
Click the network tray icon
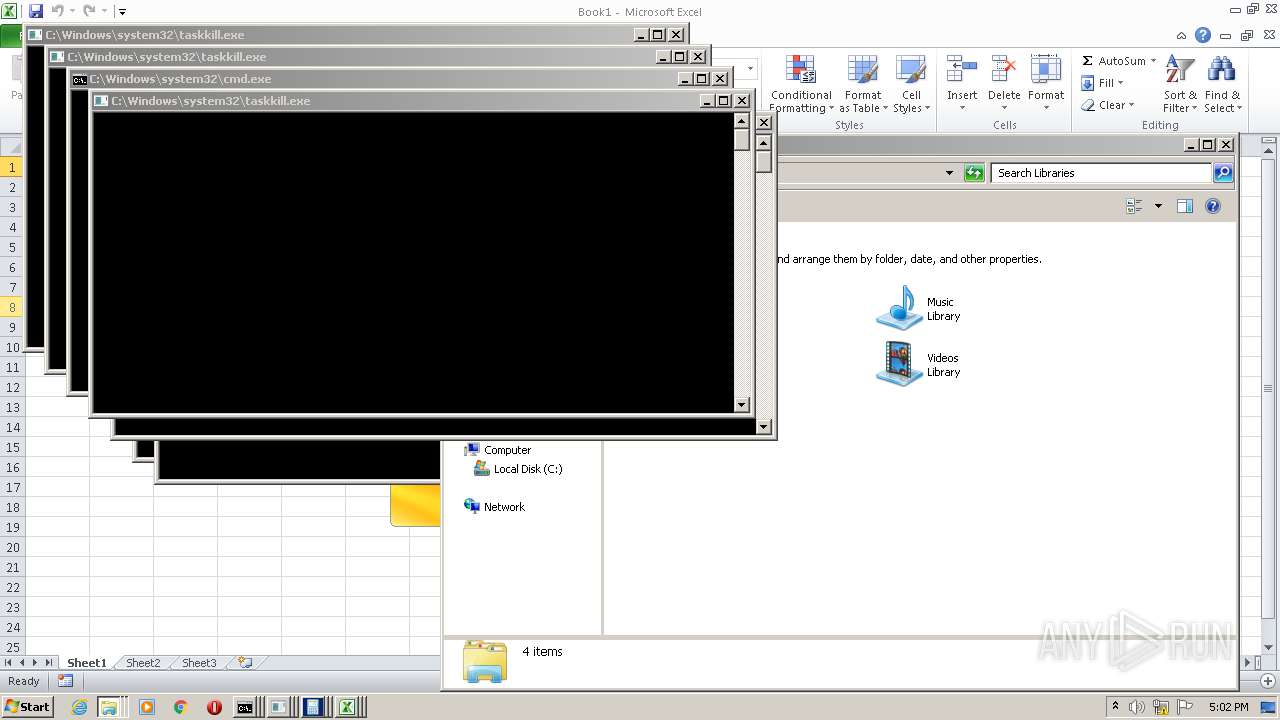[x=1161, y=707]
